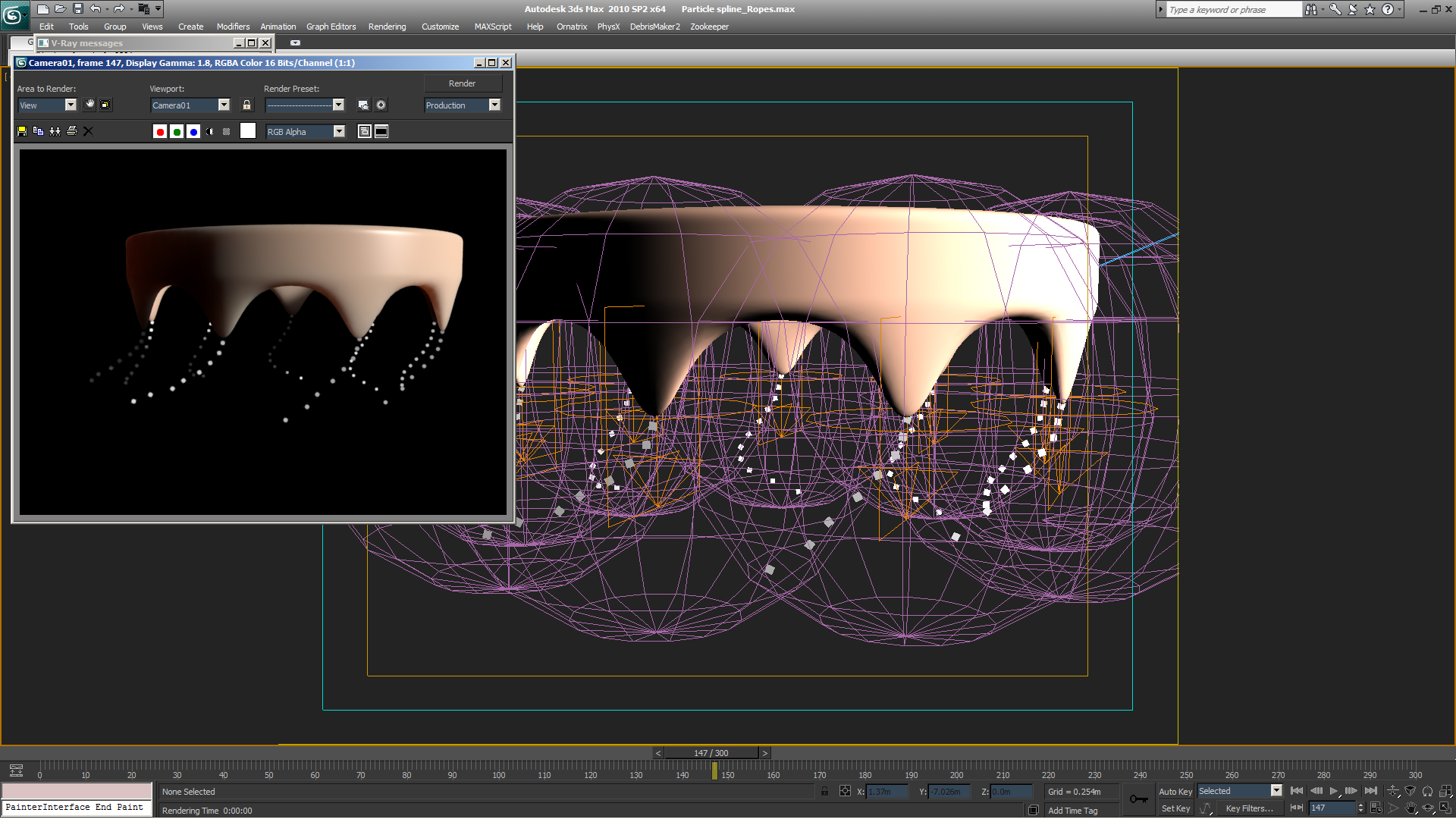Screen dimensions: 1456x819
Task: Open the Rendering menu
Action: point(387,27)
